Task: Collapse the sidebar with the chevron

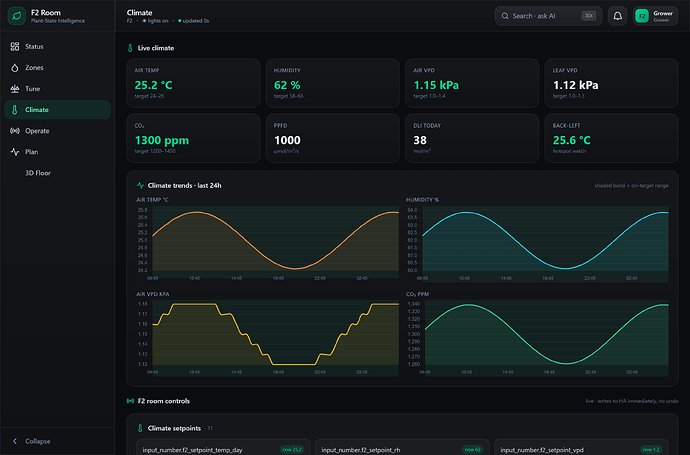Action: (15, 441)
